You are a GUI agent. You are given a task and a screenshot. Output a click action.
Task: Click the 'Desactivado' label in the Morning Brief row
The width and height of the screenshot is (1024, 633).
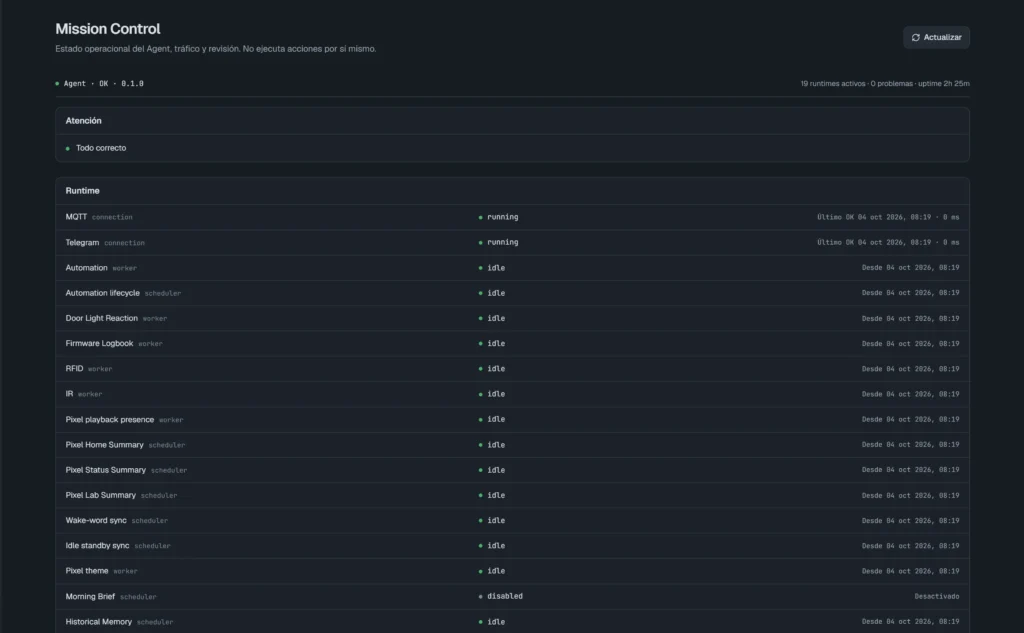point(937,596)
